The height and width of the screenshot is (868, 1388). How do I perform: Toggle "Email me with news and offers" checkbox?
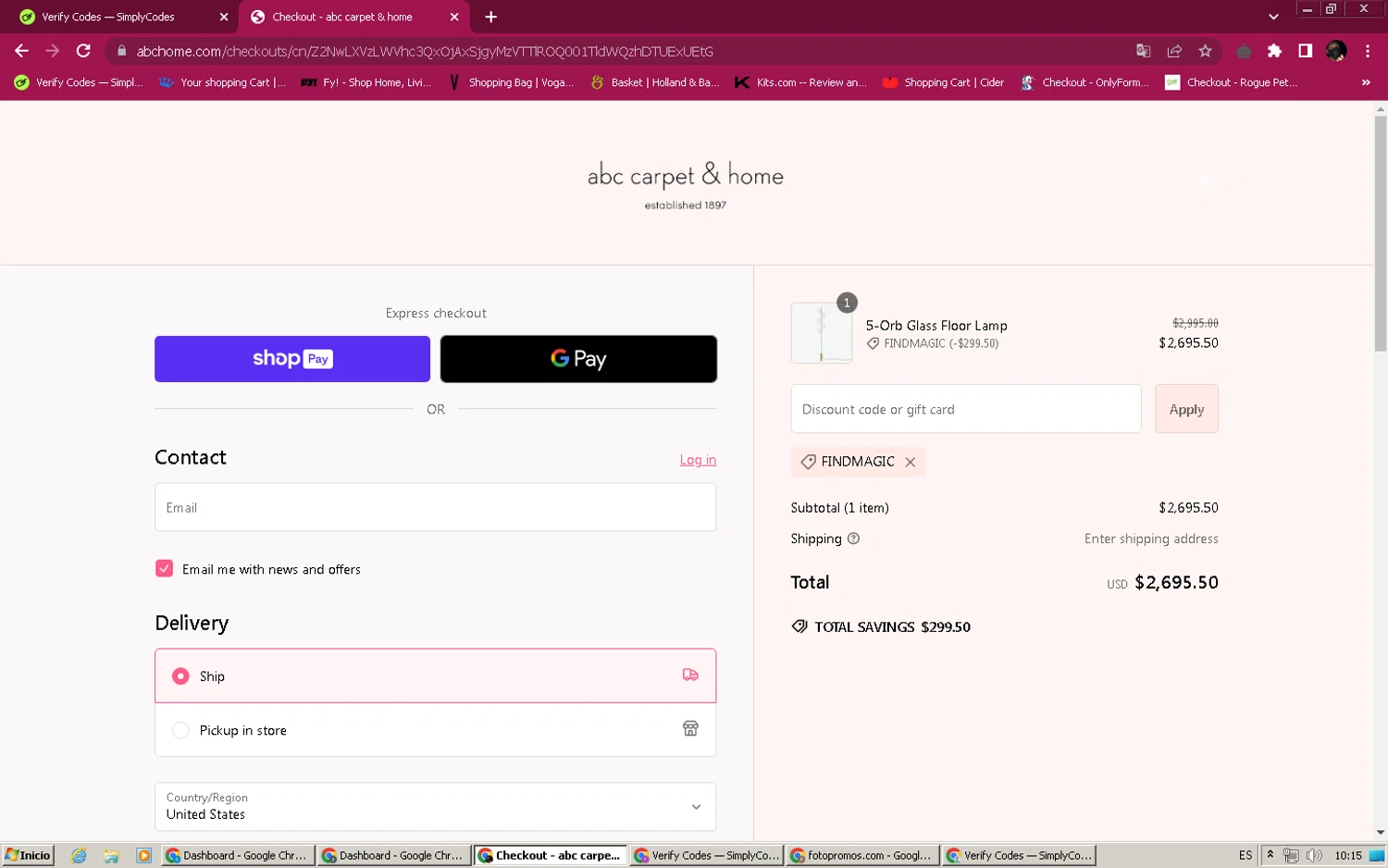[x=164, y=568]
